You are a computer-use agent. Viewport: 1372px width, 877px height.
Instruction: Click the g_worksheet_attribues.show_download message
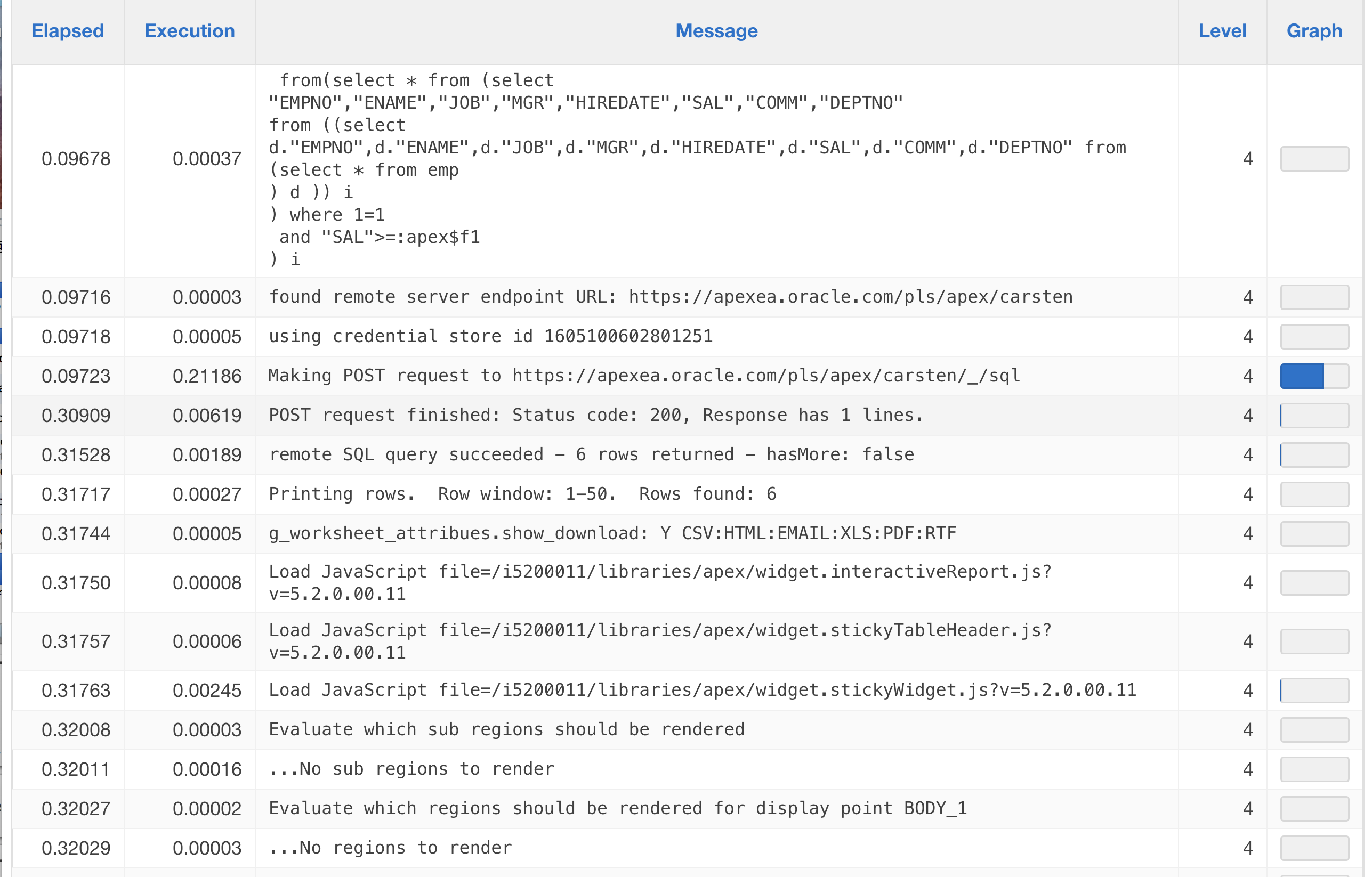point(612,533)
